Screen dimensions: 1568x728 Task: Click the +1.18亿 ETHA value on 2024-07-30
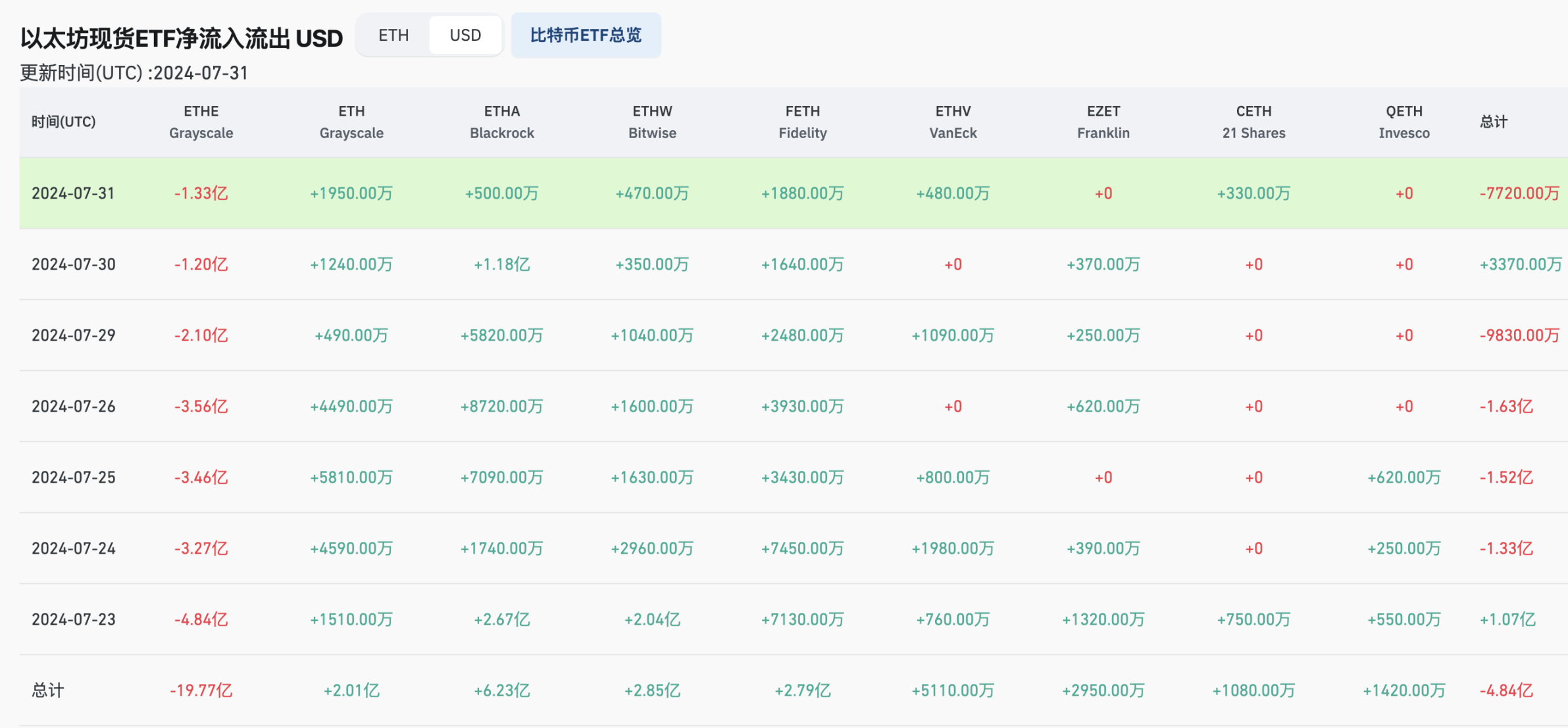tap(502, 264)
